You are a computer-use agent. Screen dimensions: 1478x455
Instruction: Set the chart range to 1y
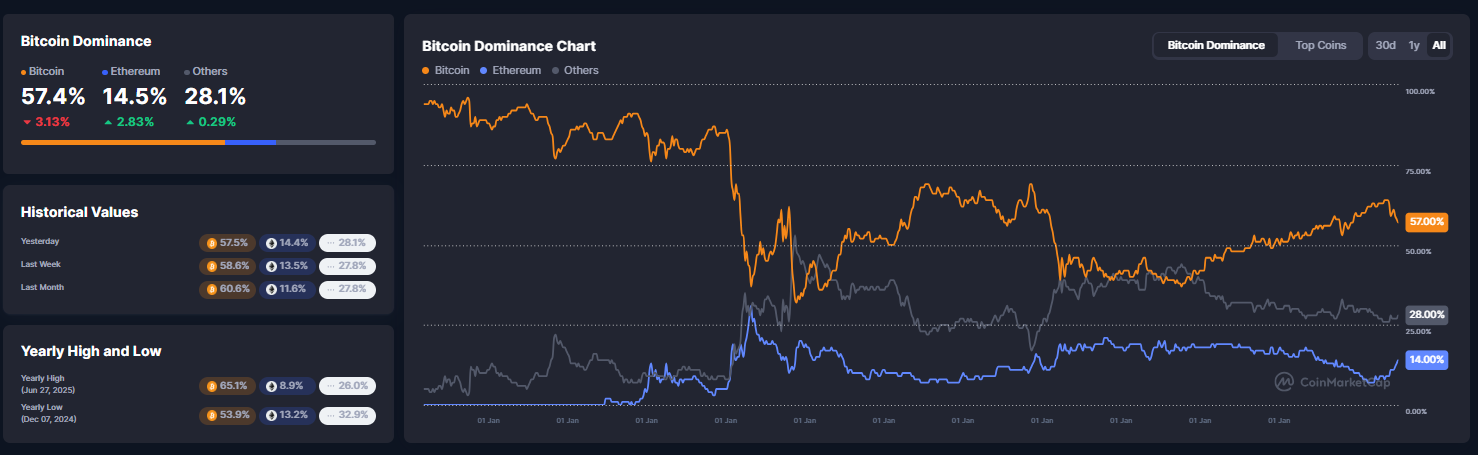pos(1414,45)
